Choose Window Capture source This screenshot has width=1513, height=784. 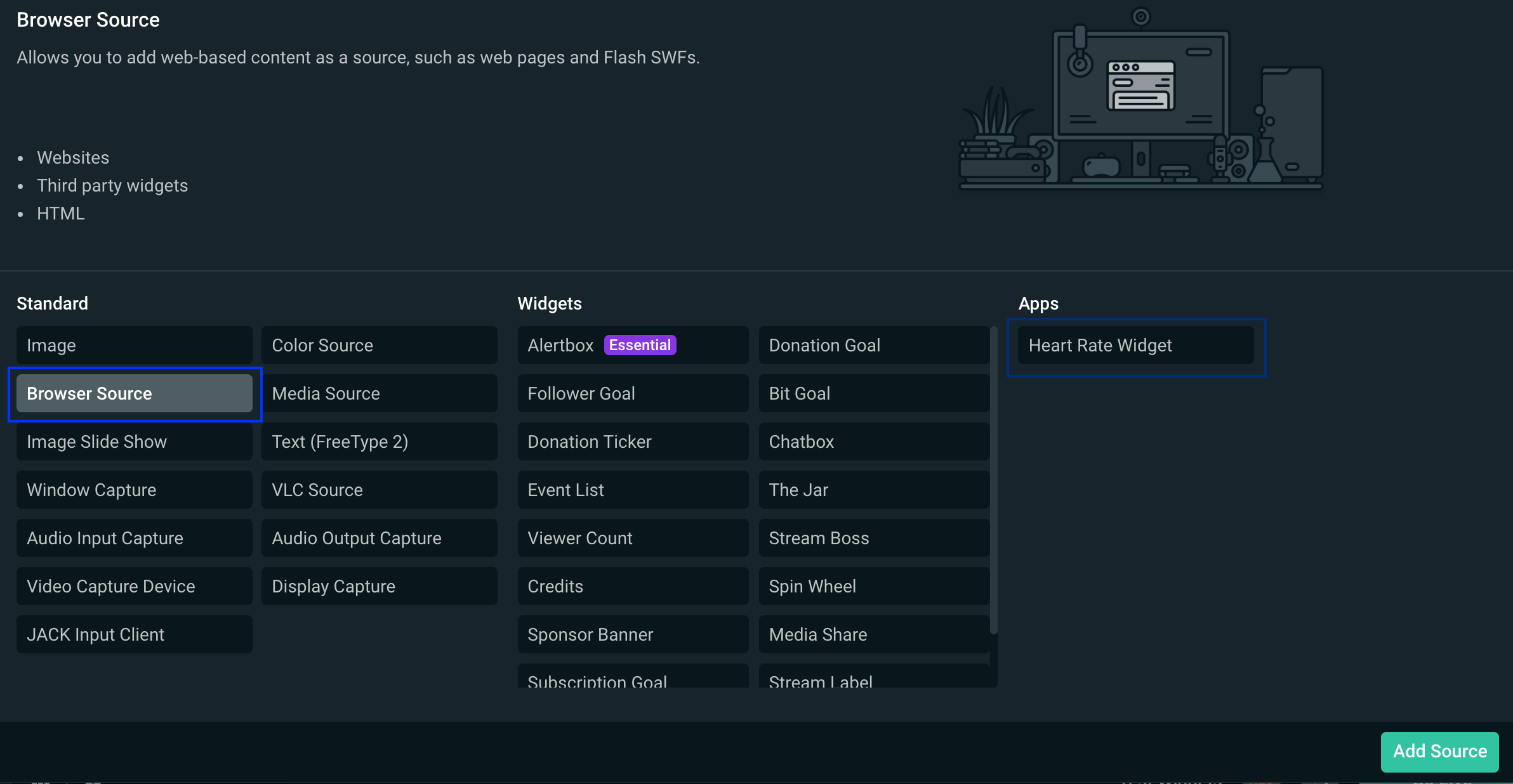(x=134, y=490)
